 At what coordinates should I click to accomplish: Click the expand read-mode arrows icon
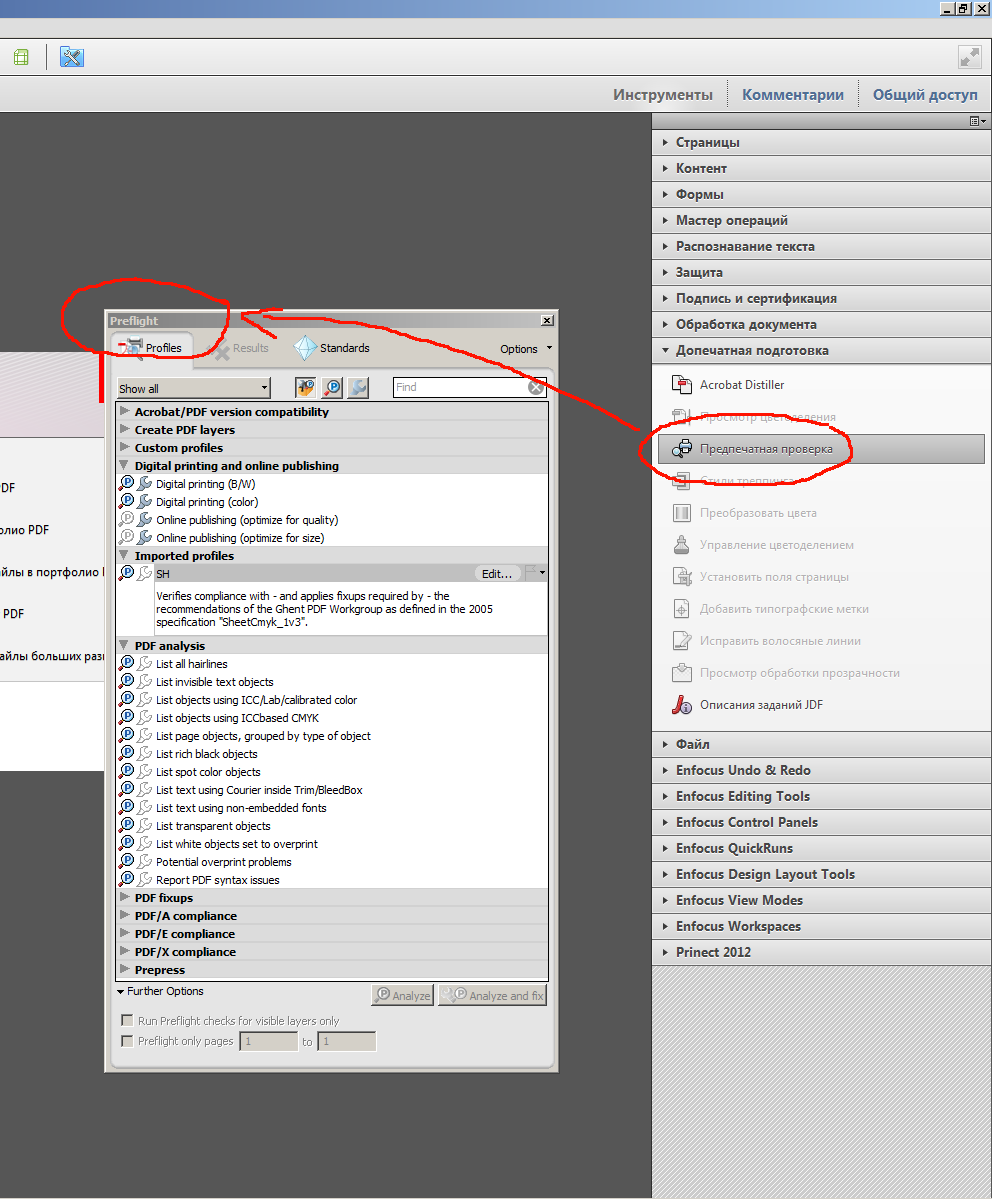pyautogui.click(x=970, y=57)
